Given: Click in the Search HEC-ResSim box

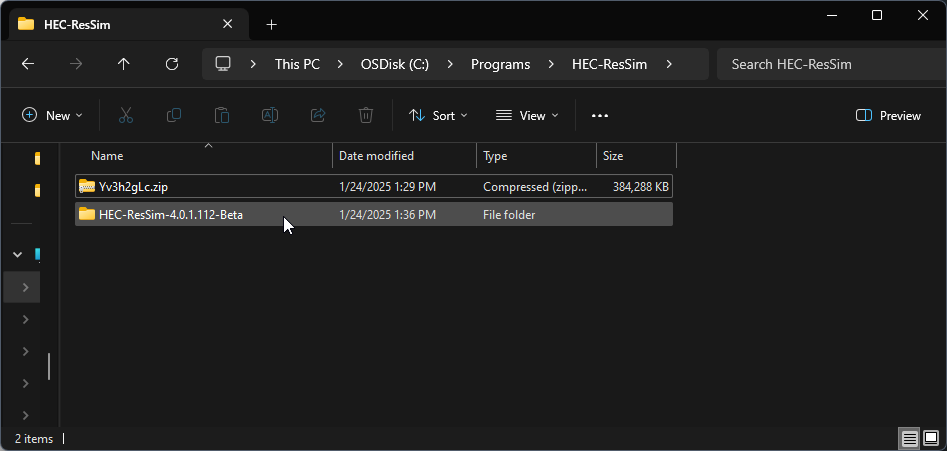Looking at the screenshot, I should pyautogui.click(x=832, y=64).
